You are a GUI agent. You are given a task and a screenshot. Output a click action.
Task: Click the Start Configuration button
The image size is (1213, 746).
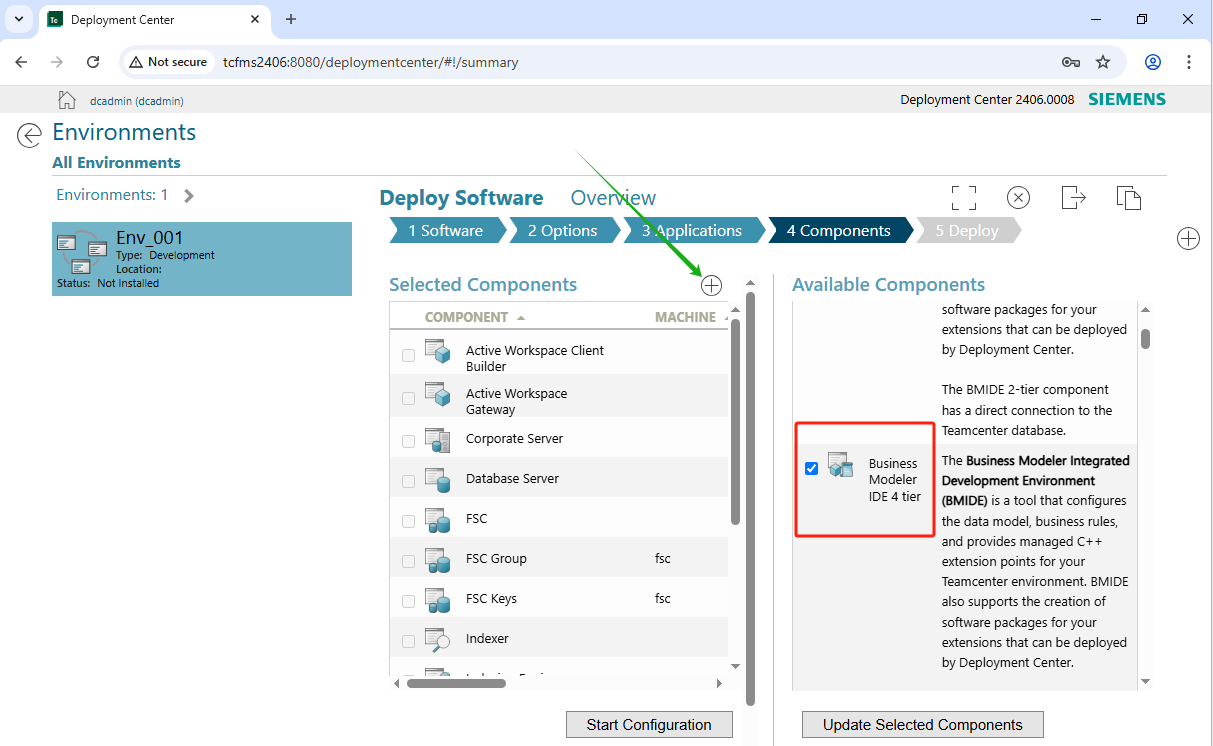point(649,725)
